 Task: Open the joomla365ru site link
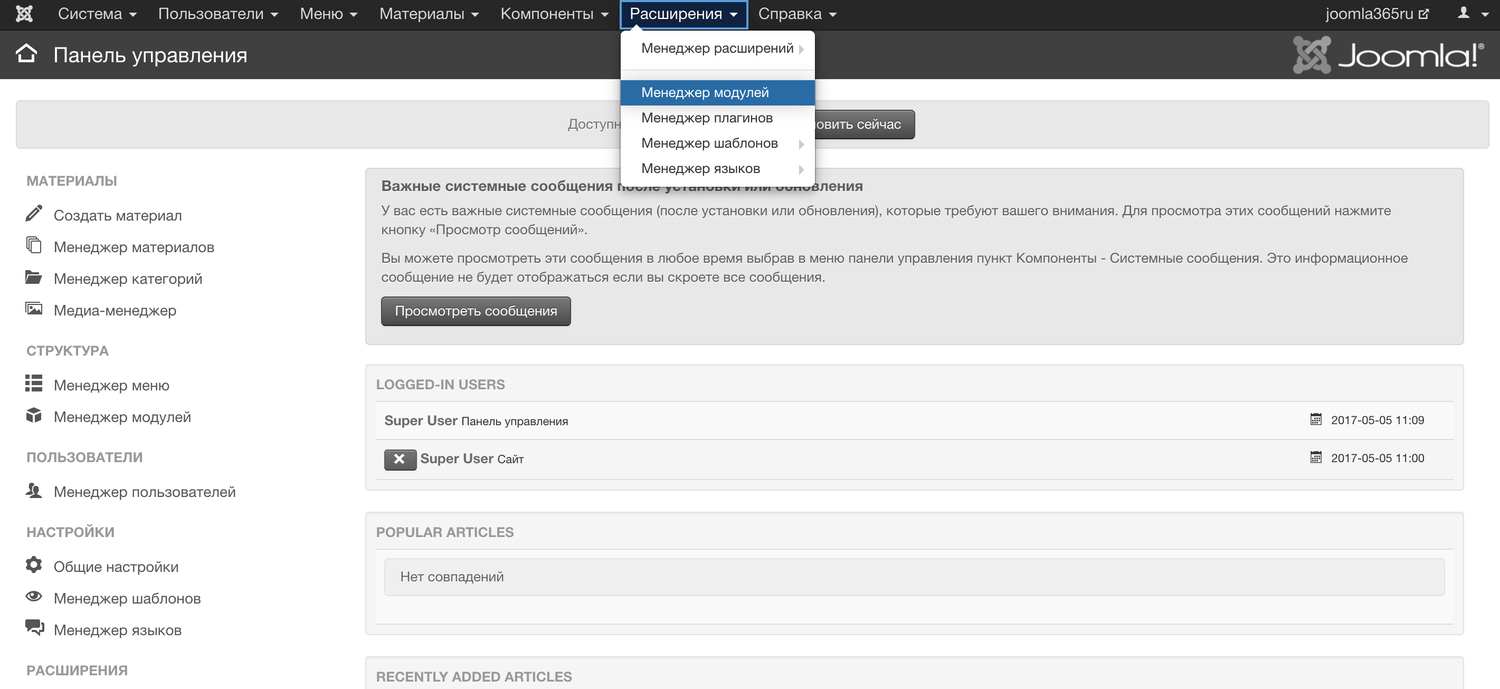point(1376,14)
